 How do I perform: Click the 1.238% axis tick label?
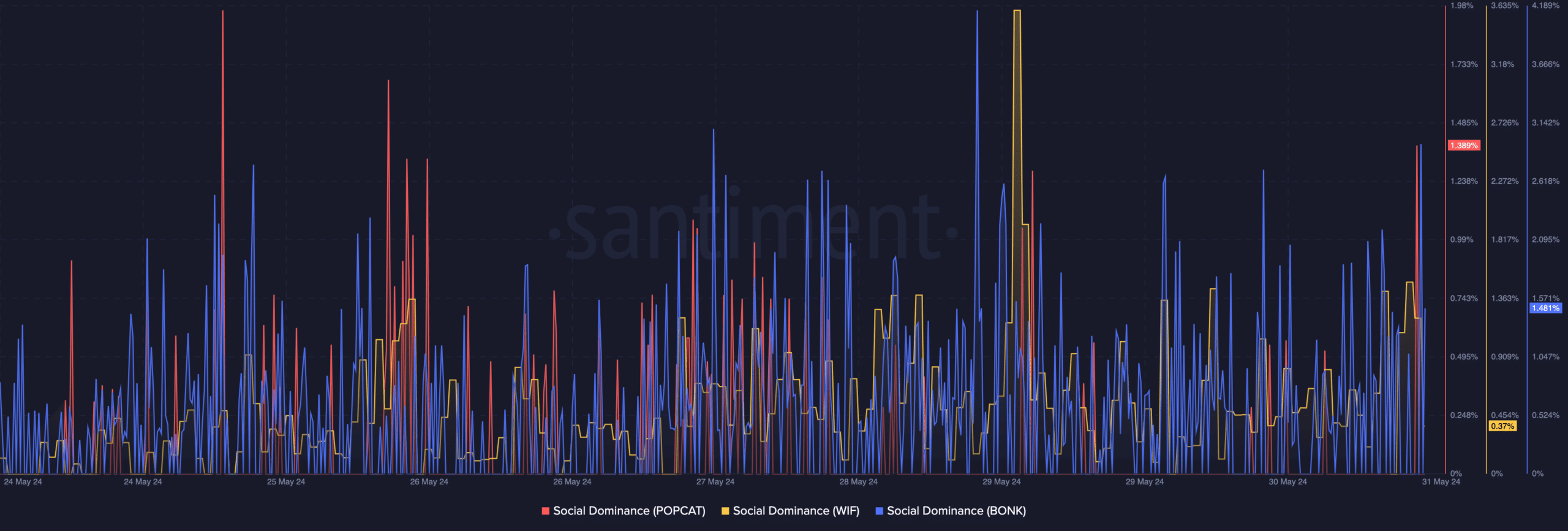point(1464,181)
